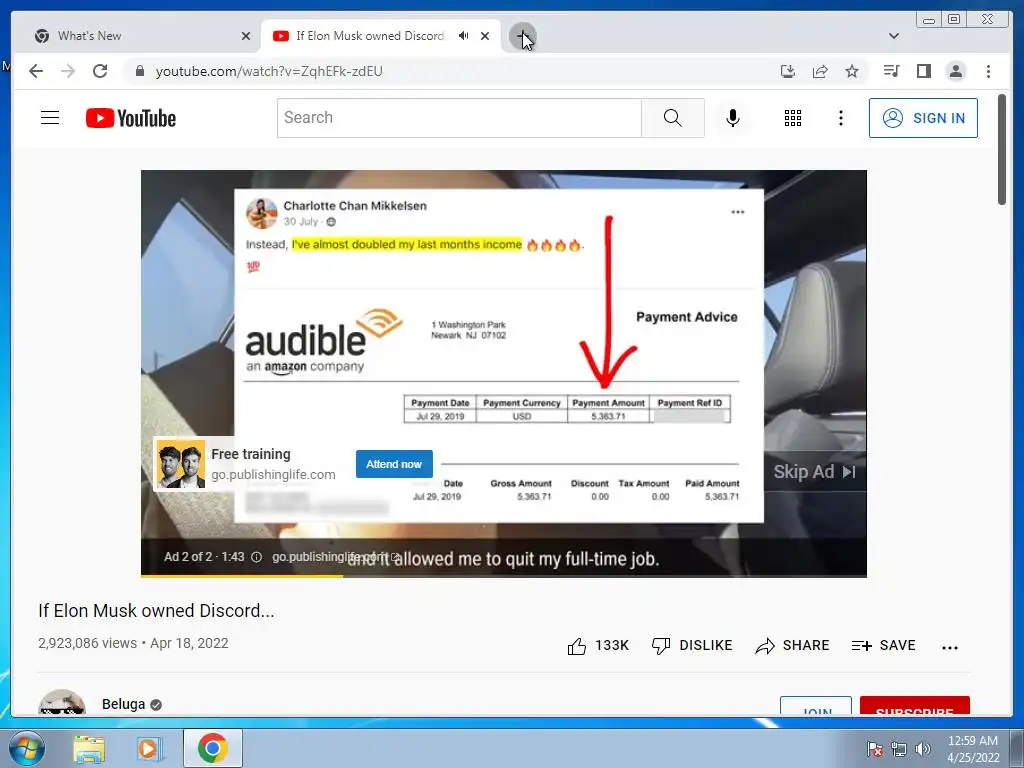Like the video with thumbs up 133K
The image size is (1024, 768).
598,646
